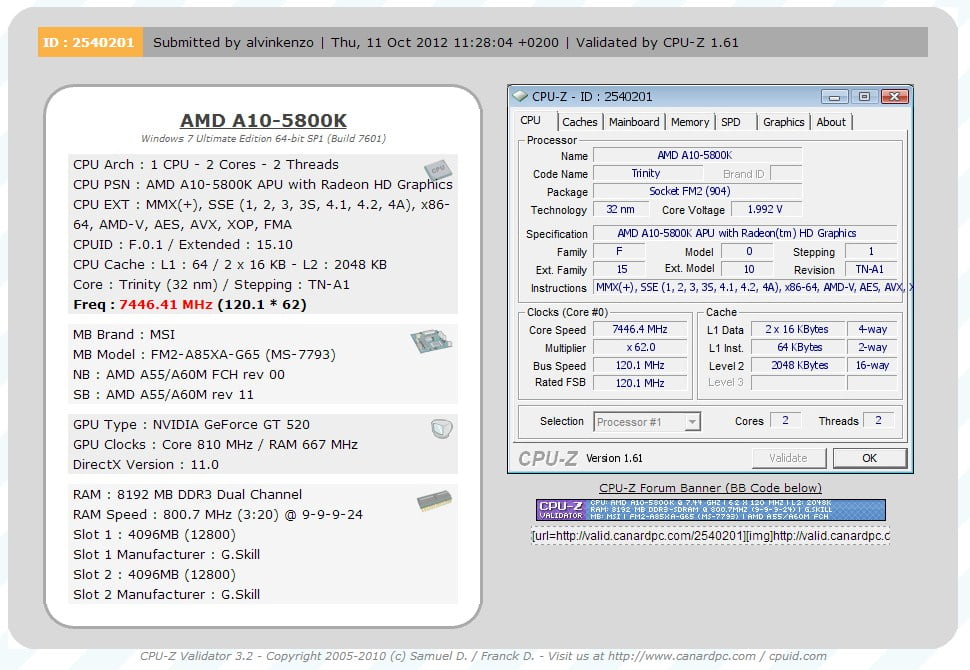Switch to the About tab
This screenshot has height=670, width=970.
click(831, 122)
